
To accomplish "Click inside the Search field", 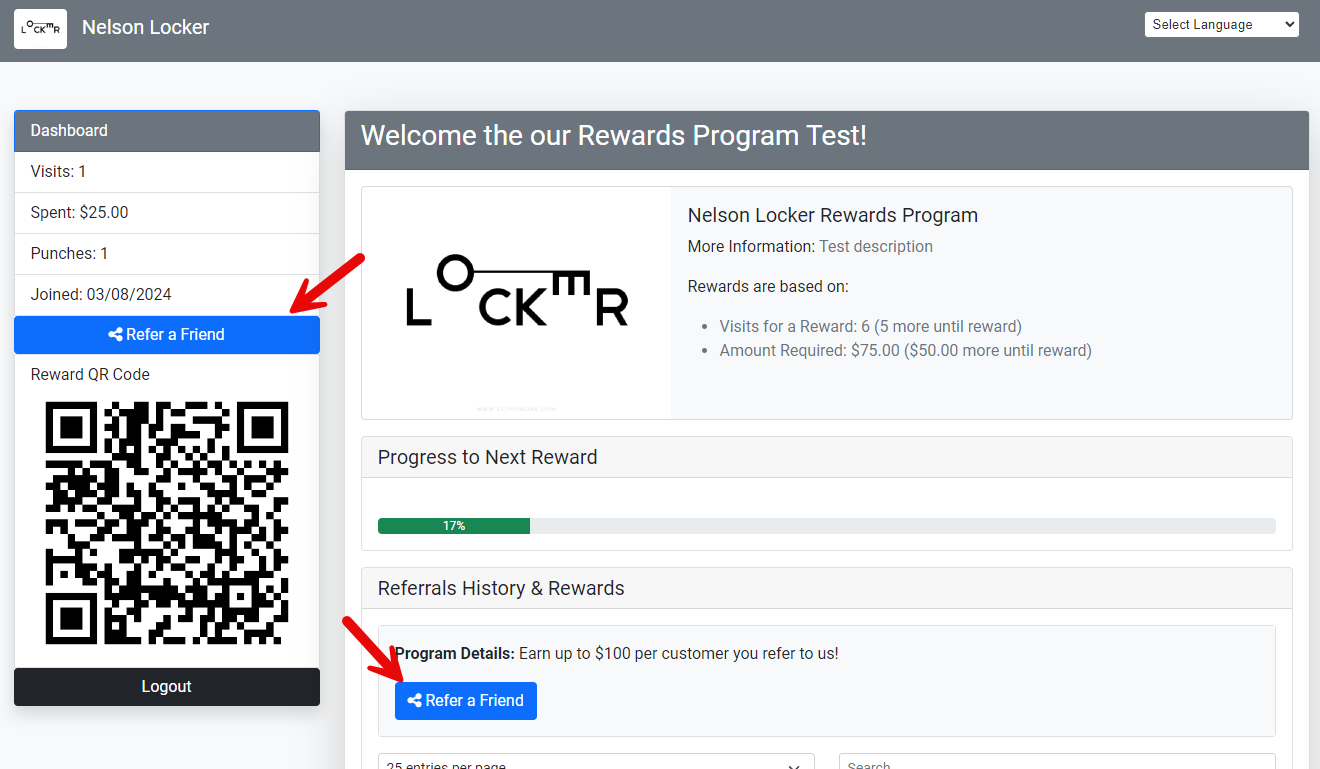I will [1056, 764].
